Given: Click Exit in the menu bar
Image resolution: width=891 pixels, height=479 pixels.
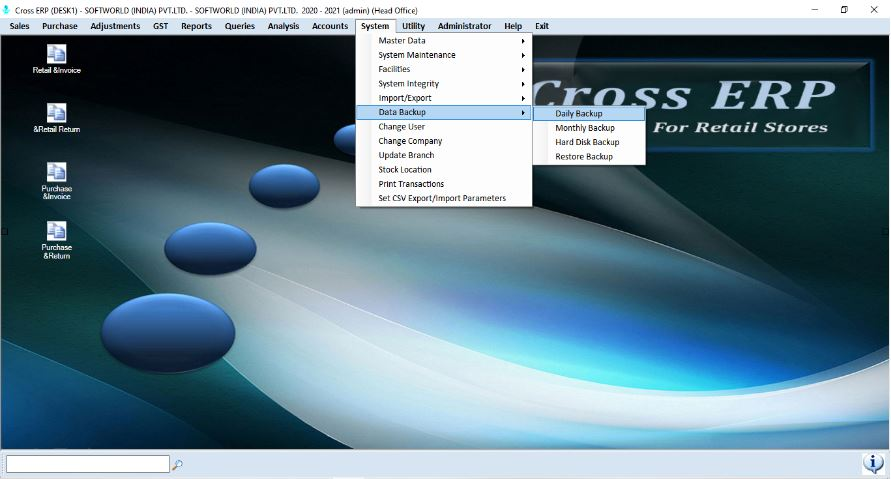Looking at the screenshot, I should click(x=542, y=26).
